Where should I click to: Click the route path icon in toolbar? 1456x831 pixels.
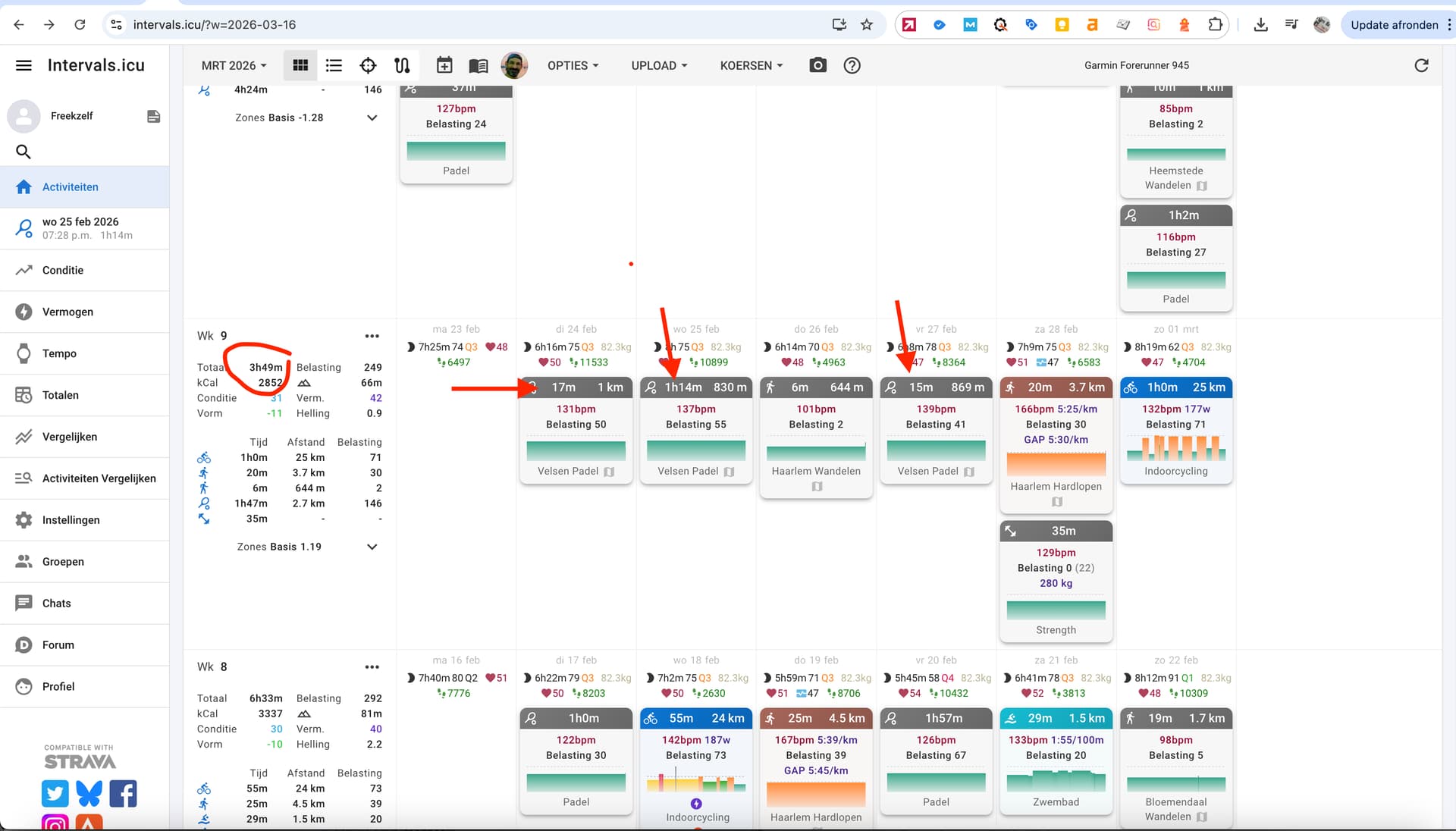click(402, 65)
